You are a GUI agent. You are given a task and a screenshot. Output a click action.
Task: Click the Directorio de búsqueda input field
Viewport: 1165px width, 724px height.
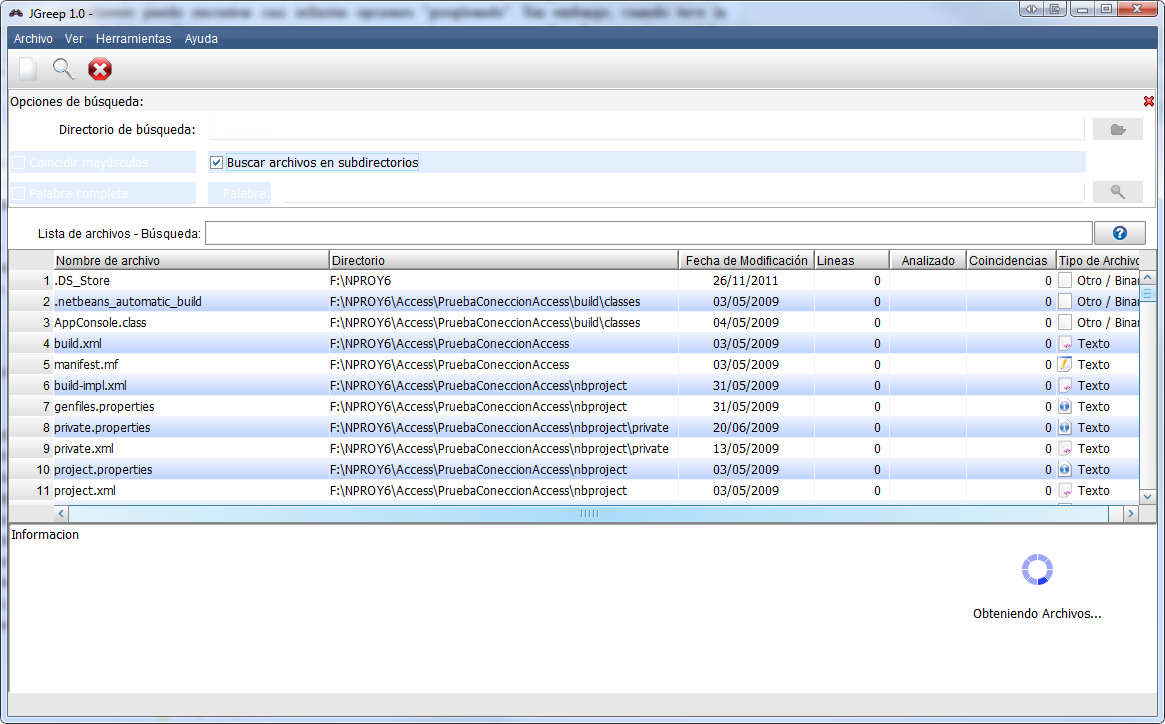click(646, 129)
